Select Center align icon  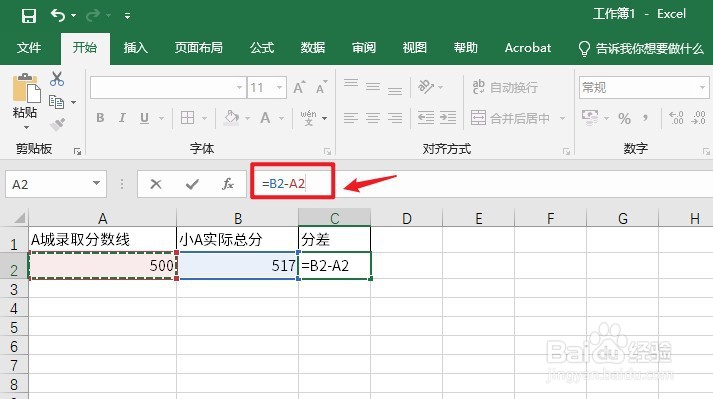click(373, 118)
